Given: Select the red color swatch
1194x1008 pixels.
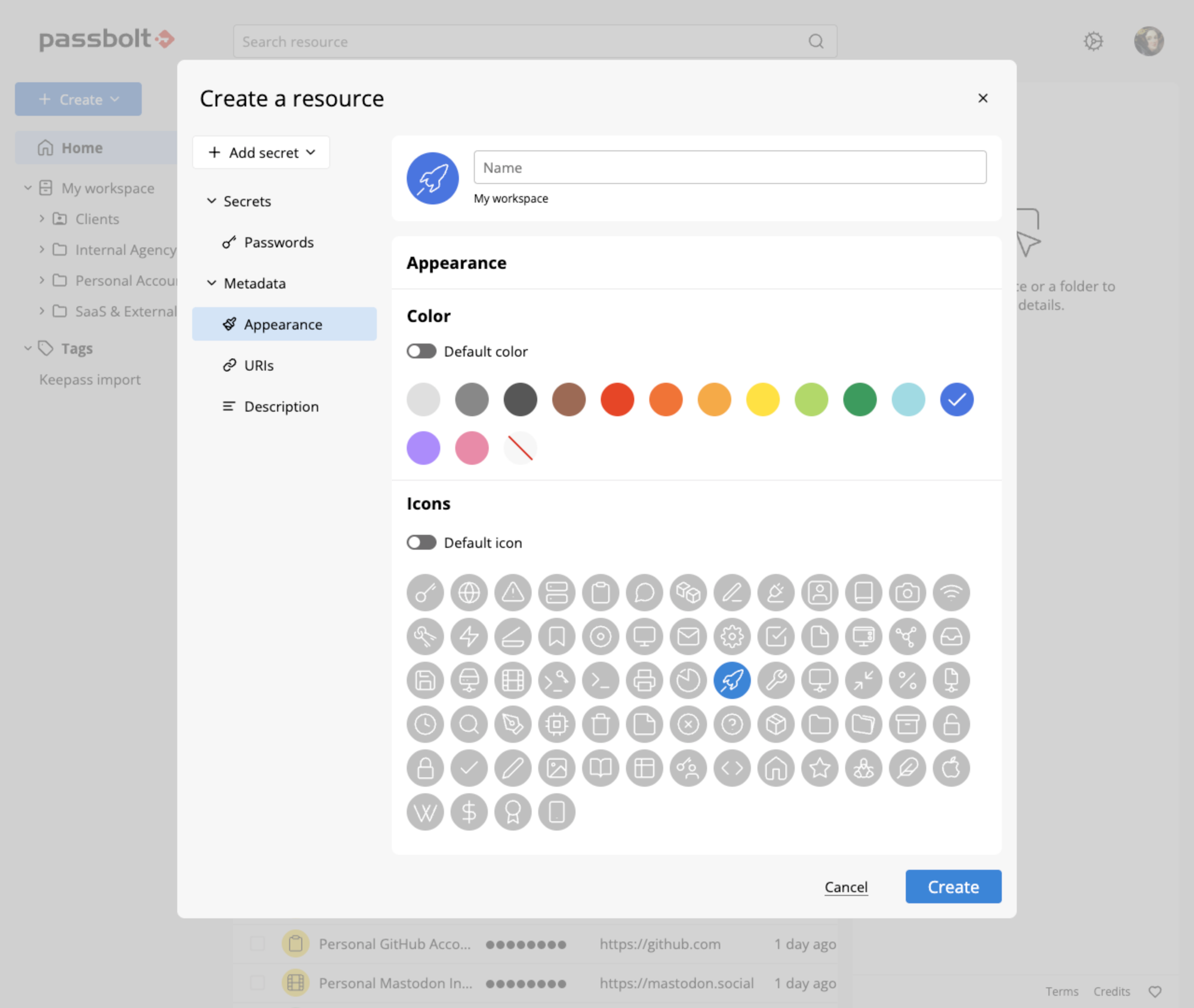Looking at the screenshot, I should [617, 399].
